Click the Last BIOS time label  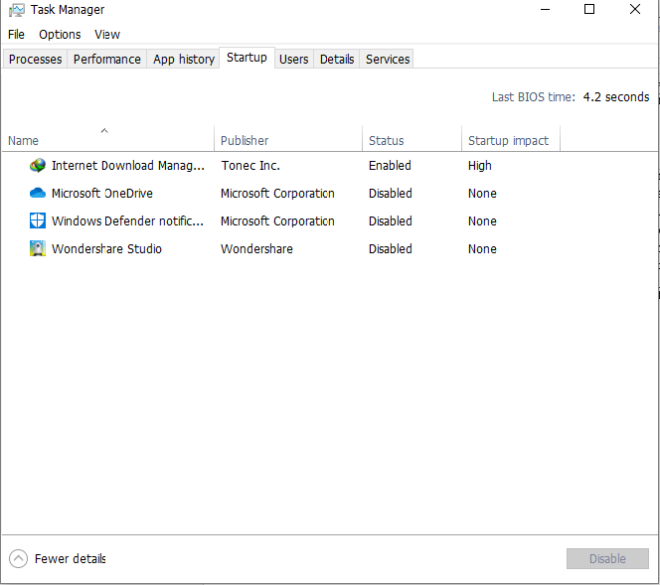pyautogui.click(x=533, y=97)
